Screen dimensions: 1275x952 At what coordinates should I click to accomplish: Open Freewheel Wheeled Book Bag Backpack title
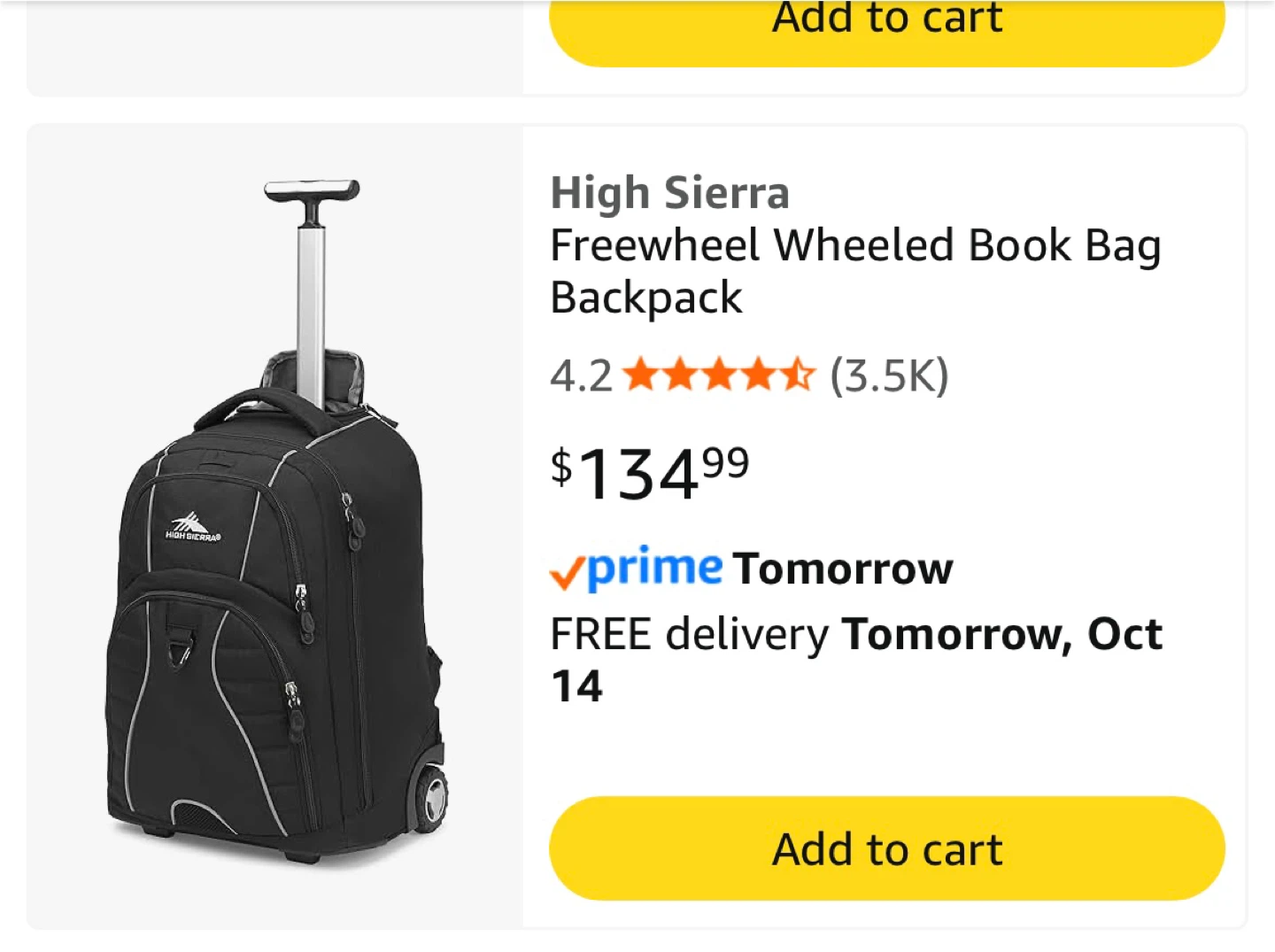pyautogui.click(x=855, y=271)
